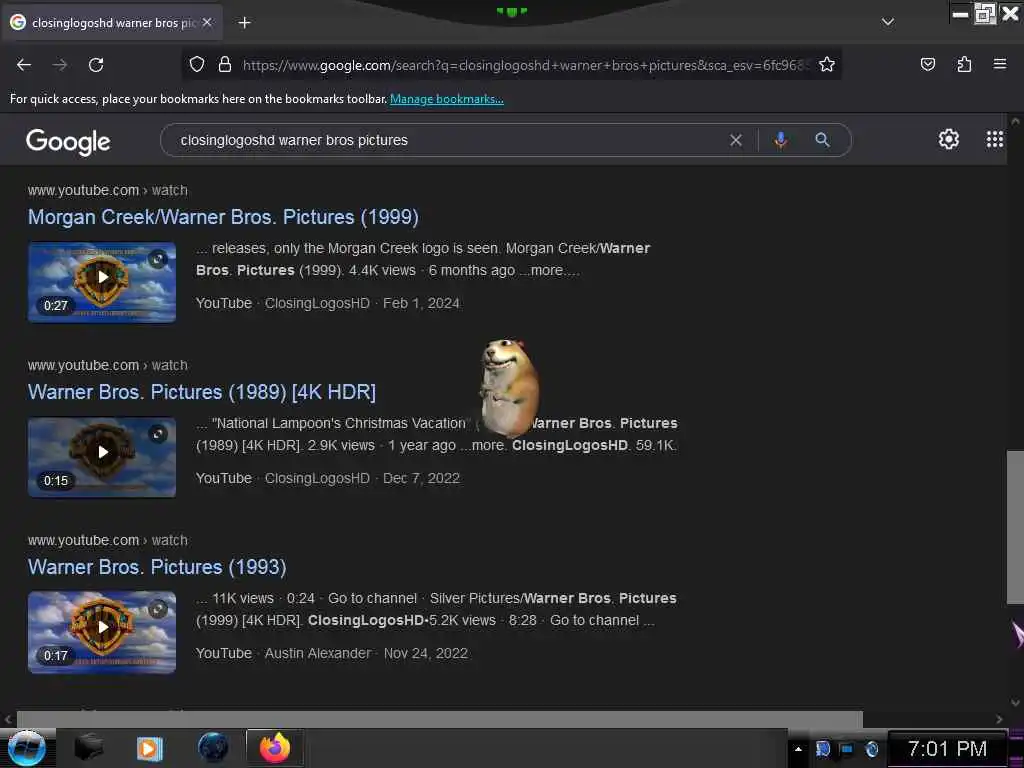Submit search with the magnifier icon
This screenshot has width=1024, height=768.
pos(822,140)
